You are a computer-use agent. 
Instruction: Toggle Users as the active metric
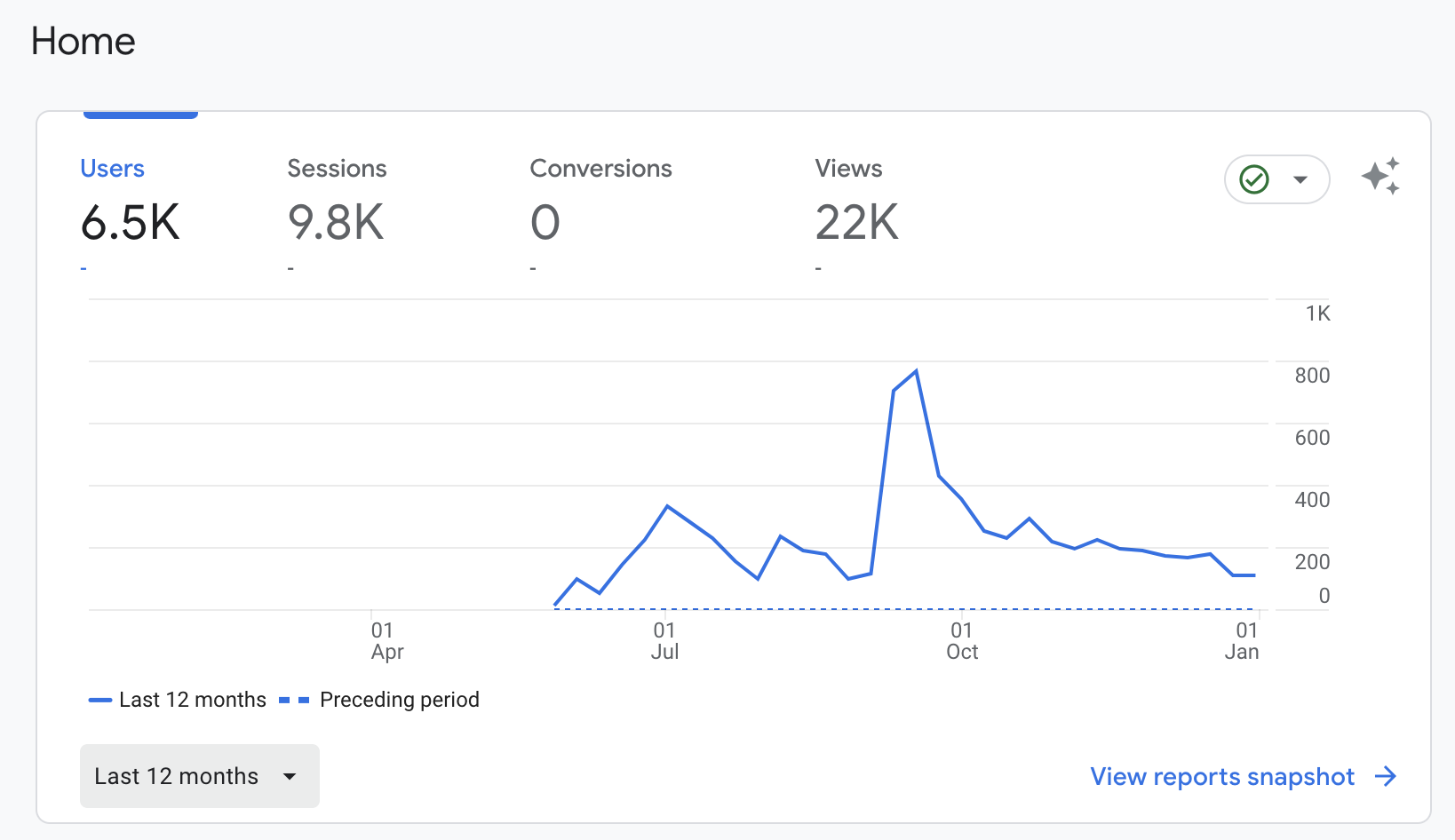pyautogui.click(x=112, y=168)
